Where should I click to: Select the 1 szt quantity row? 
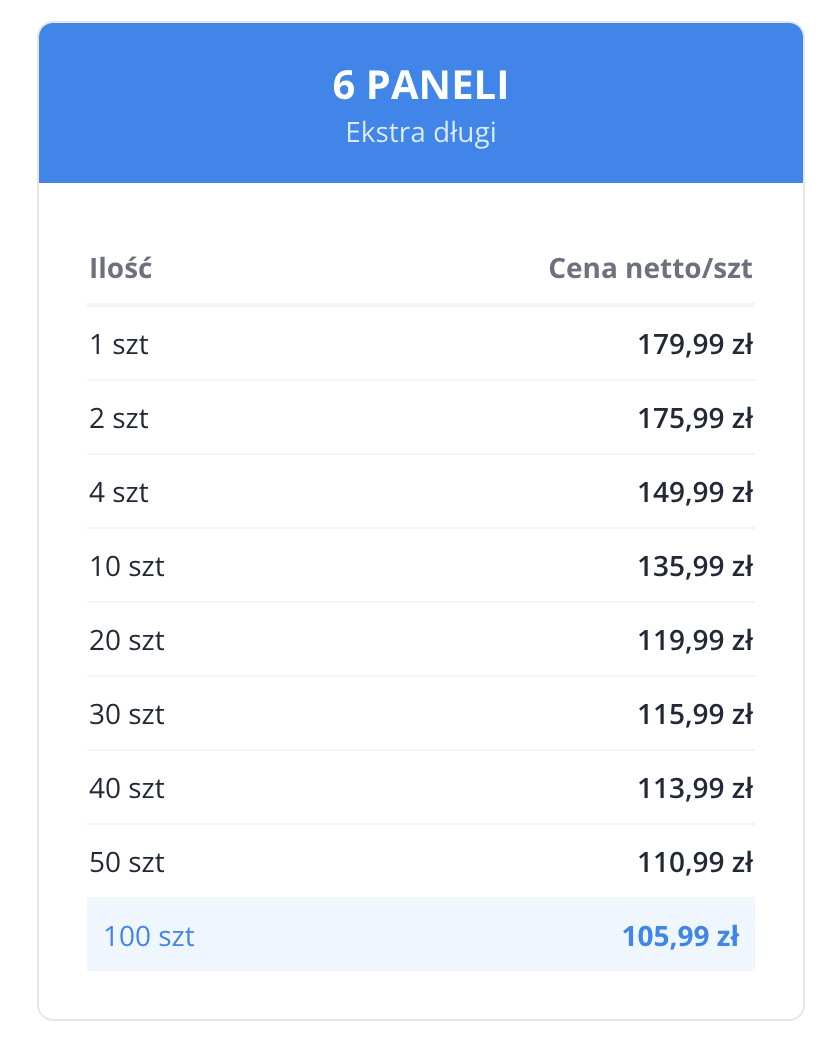pyautogui.click(x=119, y=345)
